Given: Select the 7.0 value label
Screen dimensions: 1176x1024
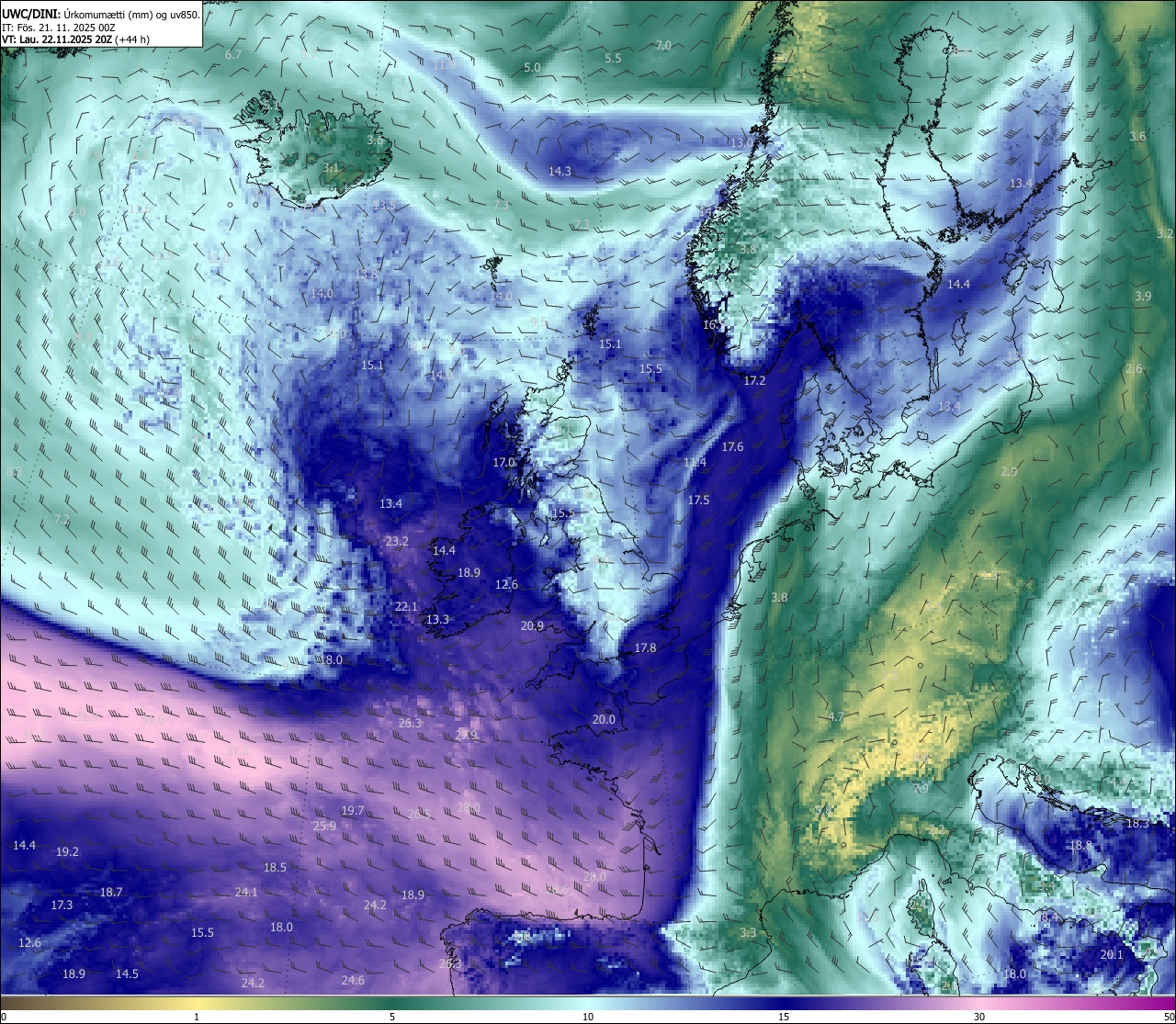Looking at the screenshot, I should (663, 45).
